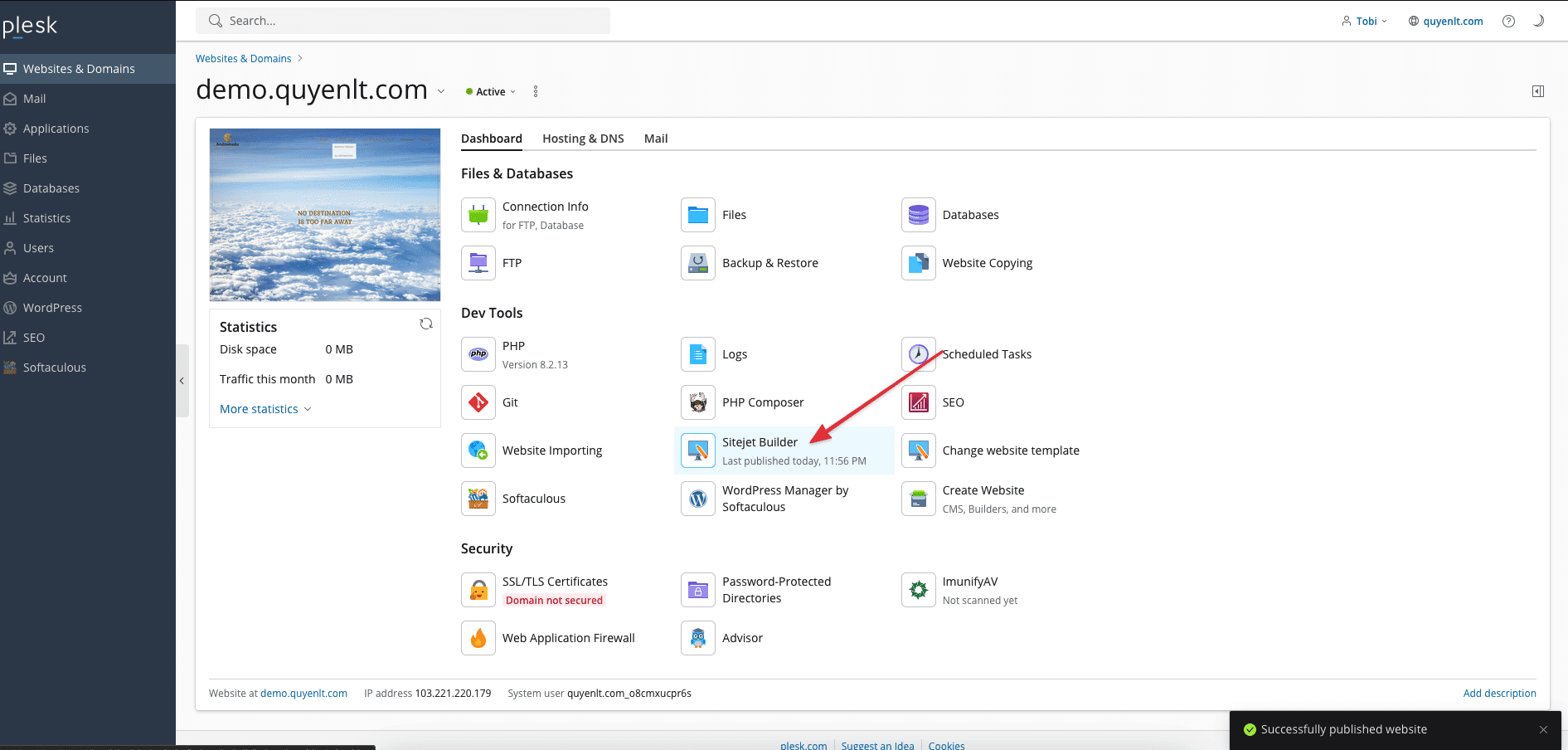Screen dimensions: 1568x750
Task: Click the PHP Composer icon
Action: click(698, 402)
